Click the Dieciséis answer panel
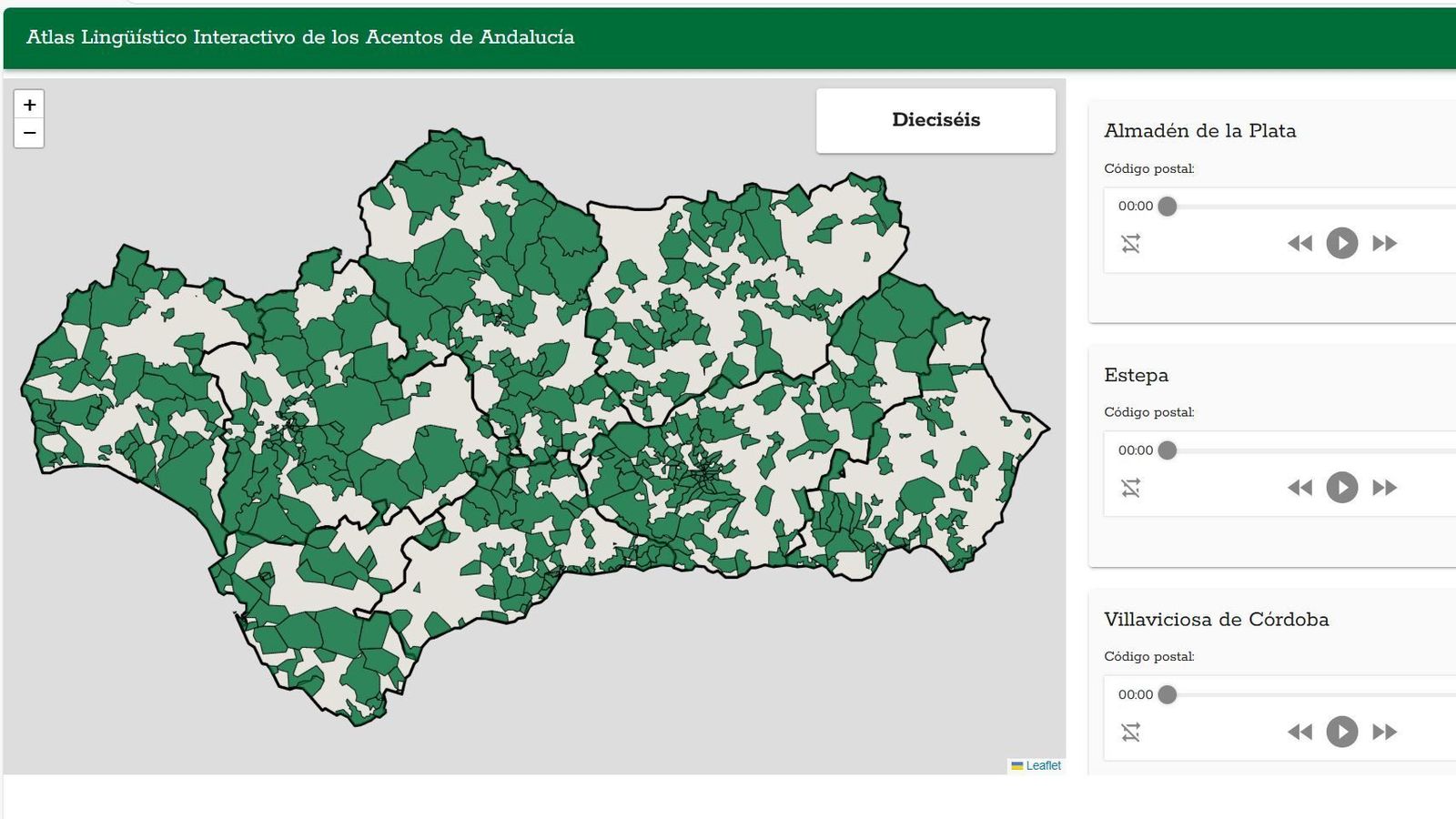Screen dimensions: 1456x819 [935, 119]
